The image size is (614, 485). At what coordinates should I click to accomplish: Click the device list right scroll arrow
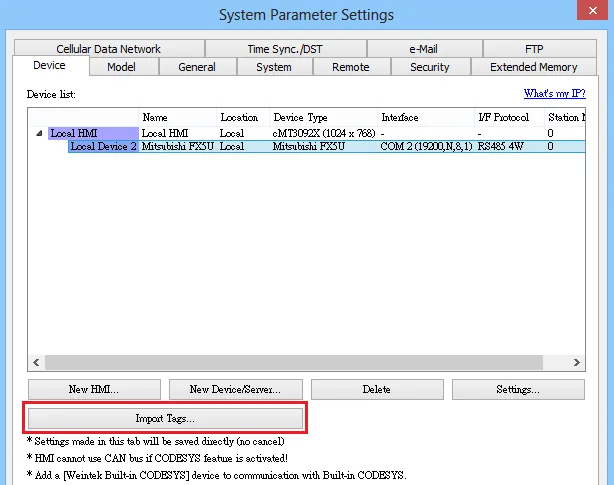click(x=576, y=362)
